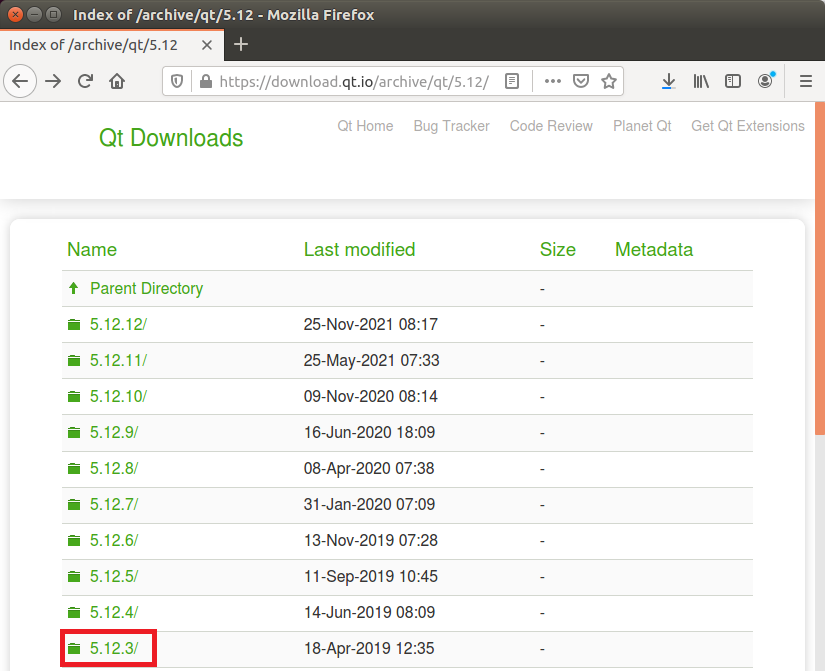Image resolution: width=825 pixels, height=671 pixels.
Task: Click the page vertical scrollbar thumb
Action: pos(820,268)
